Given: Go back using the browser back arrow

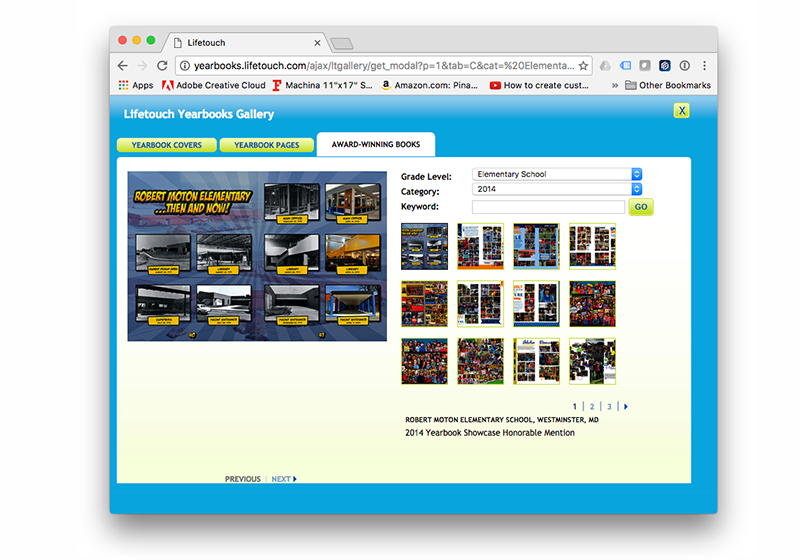Looking at the screenshot, I should (122, 66).
